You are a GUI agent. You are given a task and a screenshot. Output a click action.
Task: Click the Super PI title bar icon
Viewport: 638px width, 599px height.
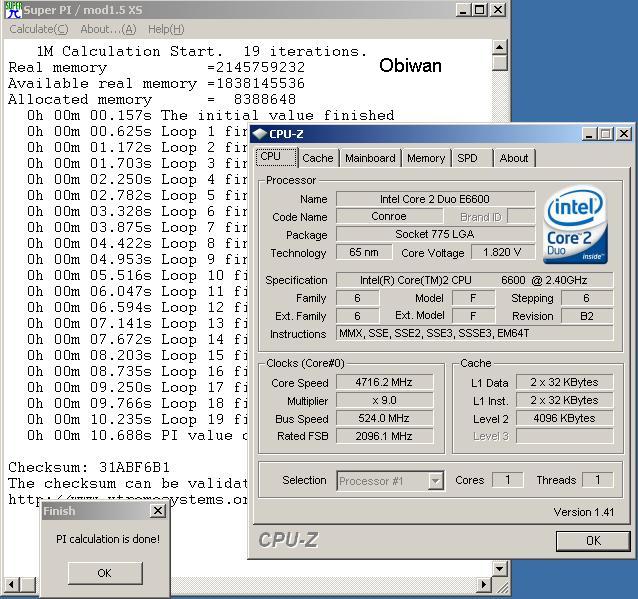(12, 10)
